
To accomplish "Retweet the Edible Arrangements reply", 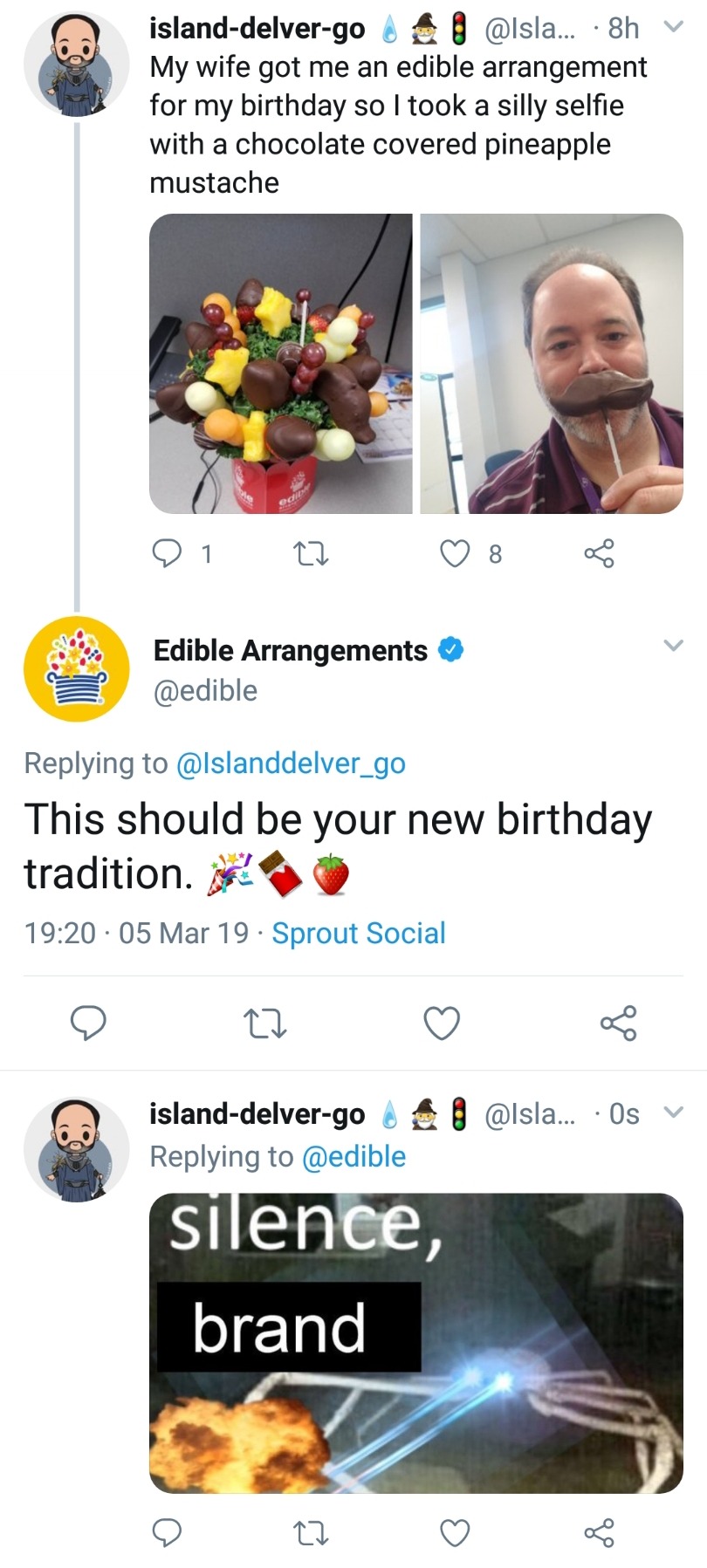I will [265, 1023].
